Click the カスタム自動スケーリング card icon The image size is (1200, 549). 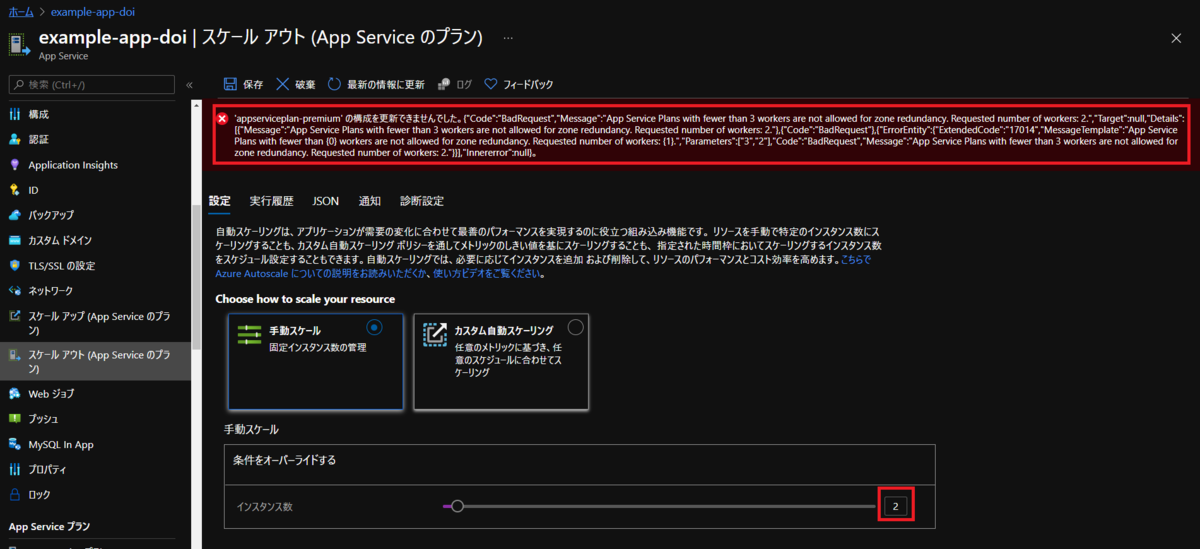point(434,335)
